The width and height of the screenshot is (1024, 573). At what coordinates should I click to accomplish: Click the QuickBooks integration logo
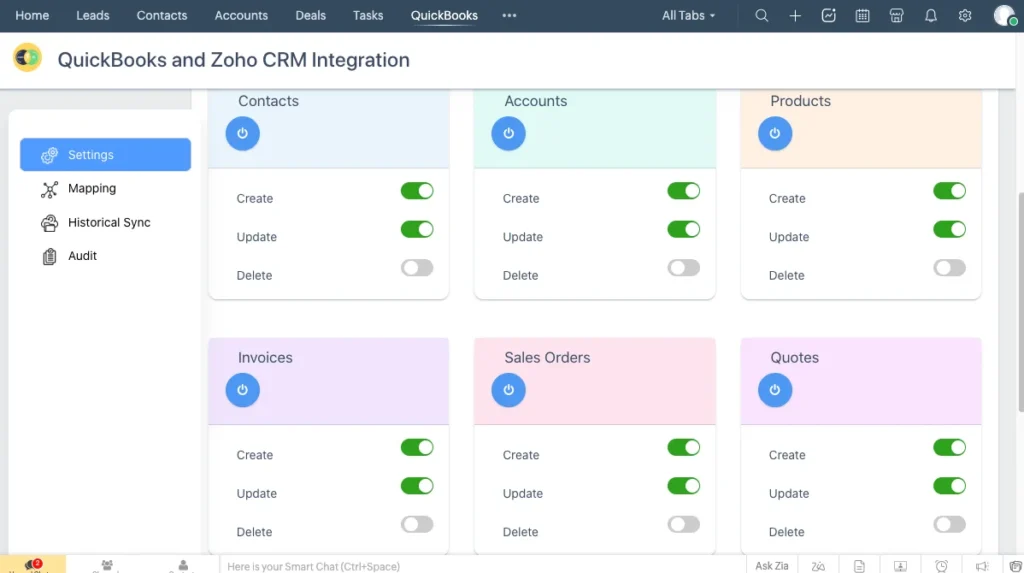(27, 57)
